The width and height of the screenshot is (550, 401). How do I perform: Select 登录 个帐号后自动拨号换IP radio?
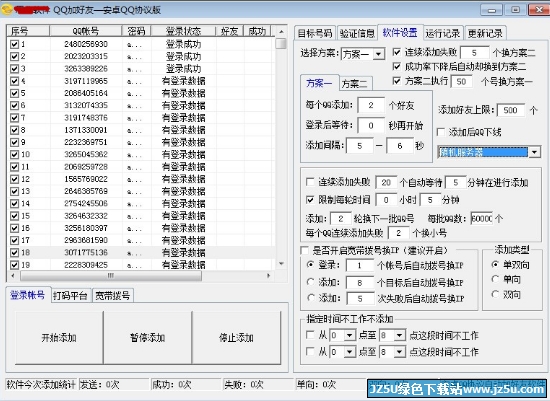310,265
